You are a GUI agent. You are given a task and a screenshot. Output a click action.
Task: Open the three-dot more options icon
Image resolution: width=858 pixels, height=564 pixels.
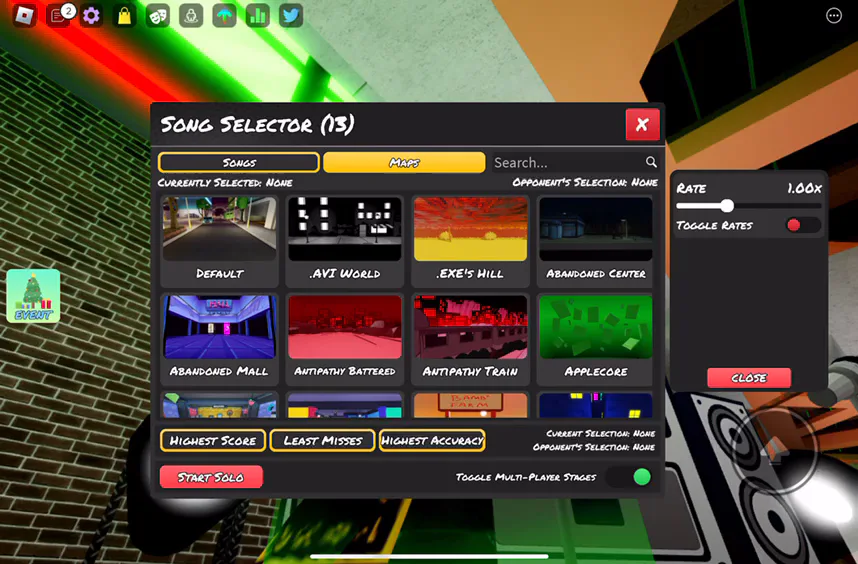click(x=833, y=16)
